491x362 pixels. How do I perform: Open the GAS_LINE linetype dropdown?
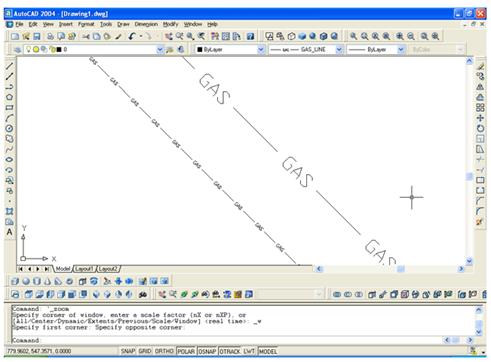point(339,50)
